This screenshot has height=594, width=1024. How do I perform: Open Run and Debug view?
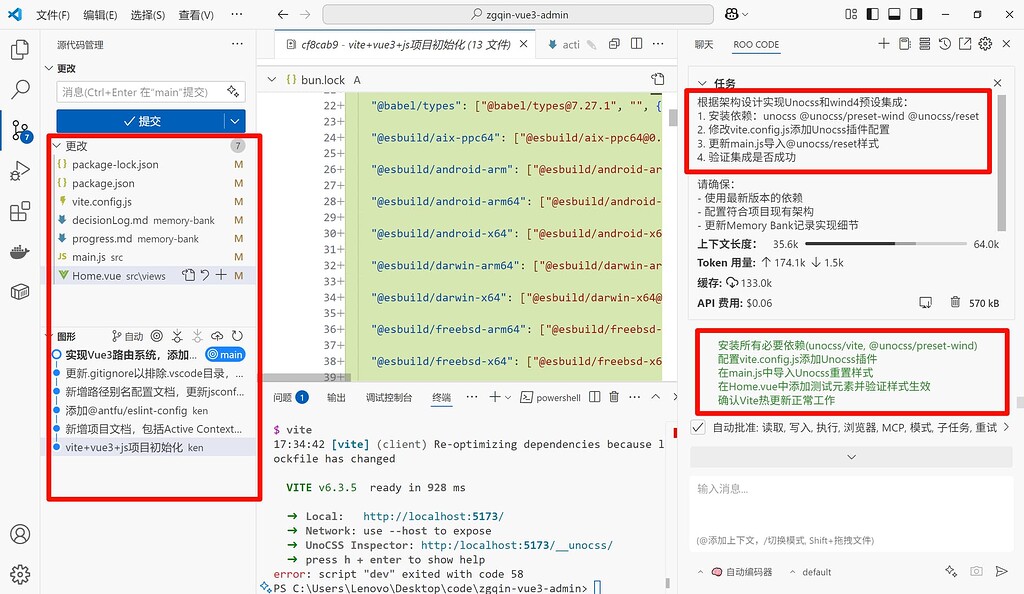click(x=20, y=171)
